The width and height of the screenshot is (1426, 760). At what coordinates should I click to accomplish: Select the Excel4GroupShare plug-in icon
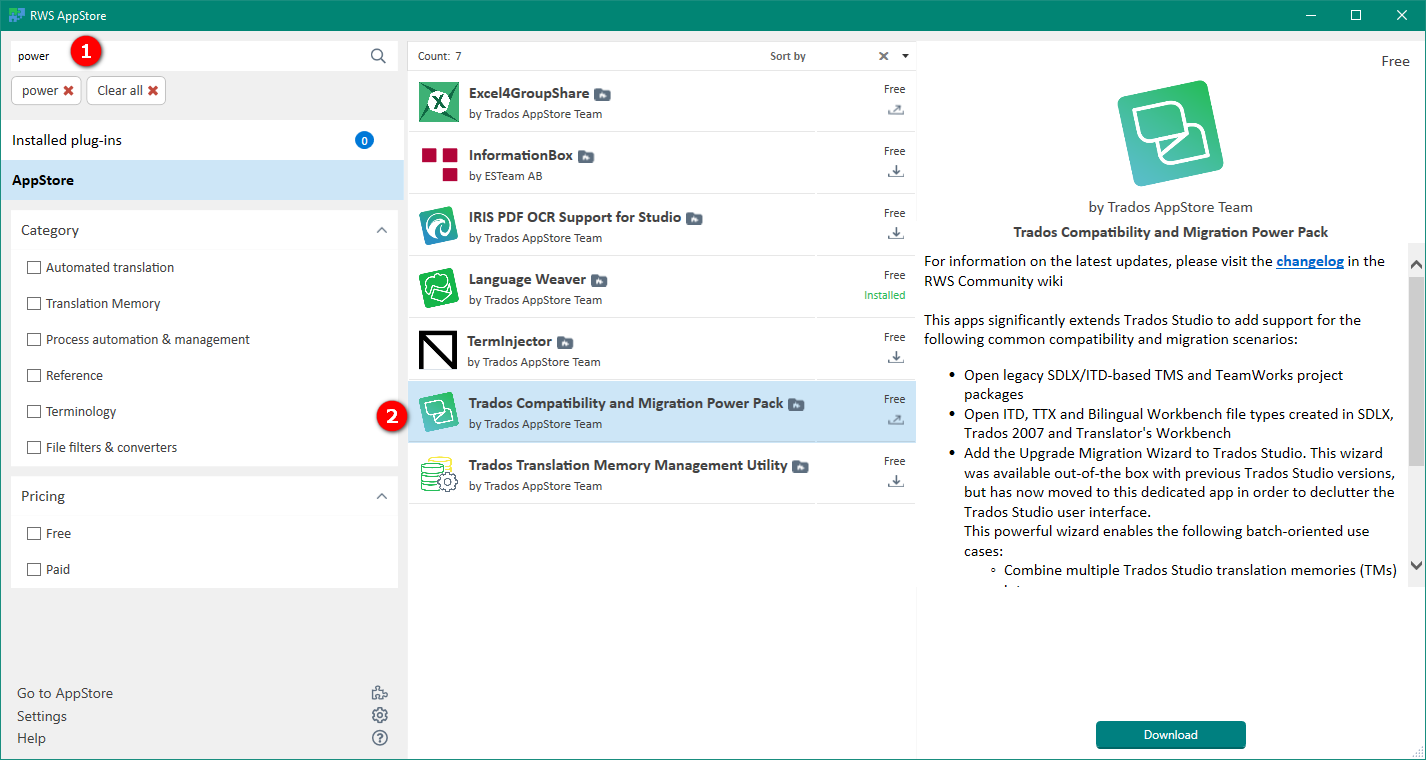coord(439,102)
